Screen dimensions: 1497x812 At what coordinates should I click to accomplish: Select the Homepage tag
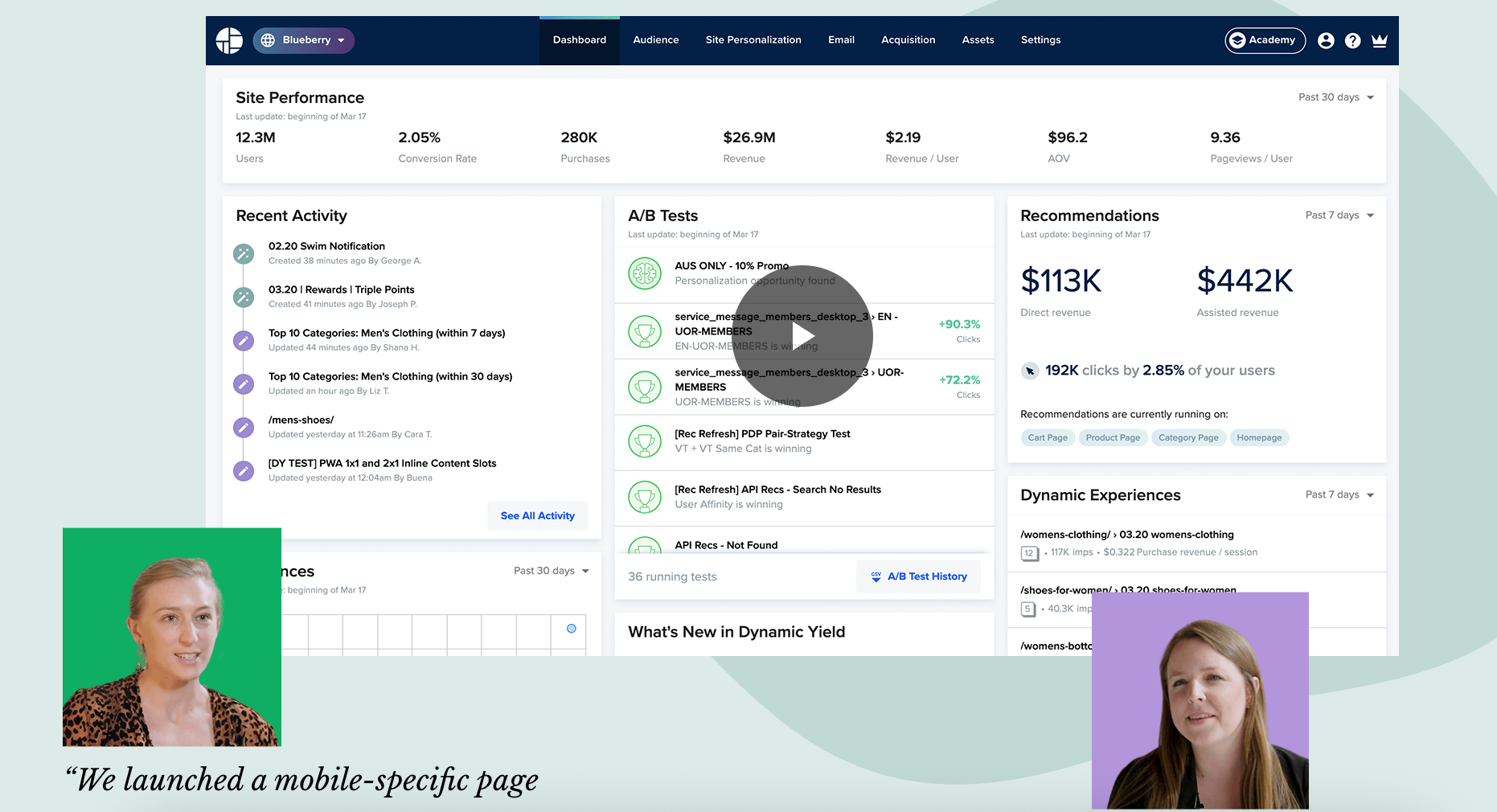[1259, 438]
